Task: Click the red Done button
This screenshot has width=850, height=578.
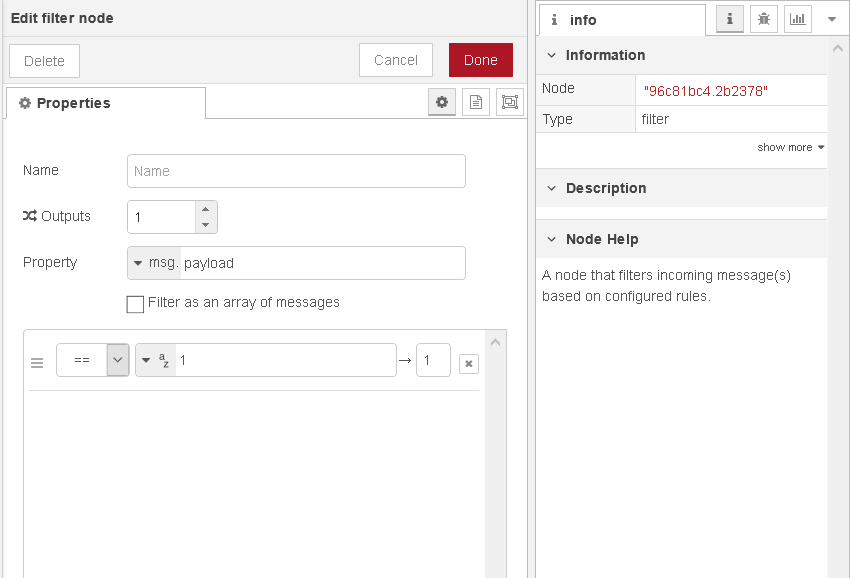Action: [x=480, y=60]
